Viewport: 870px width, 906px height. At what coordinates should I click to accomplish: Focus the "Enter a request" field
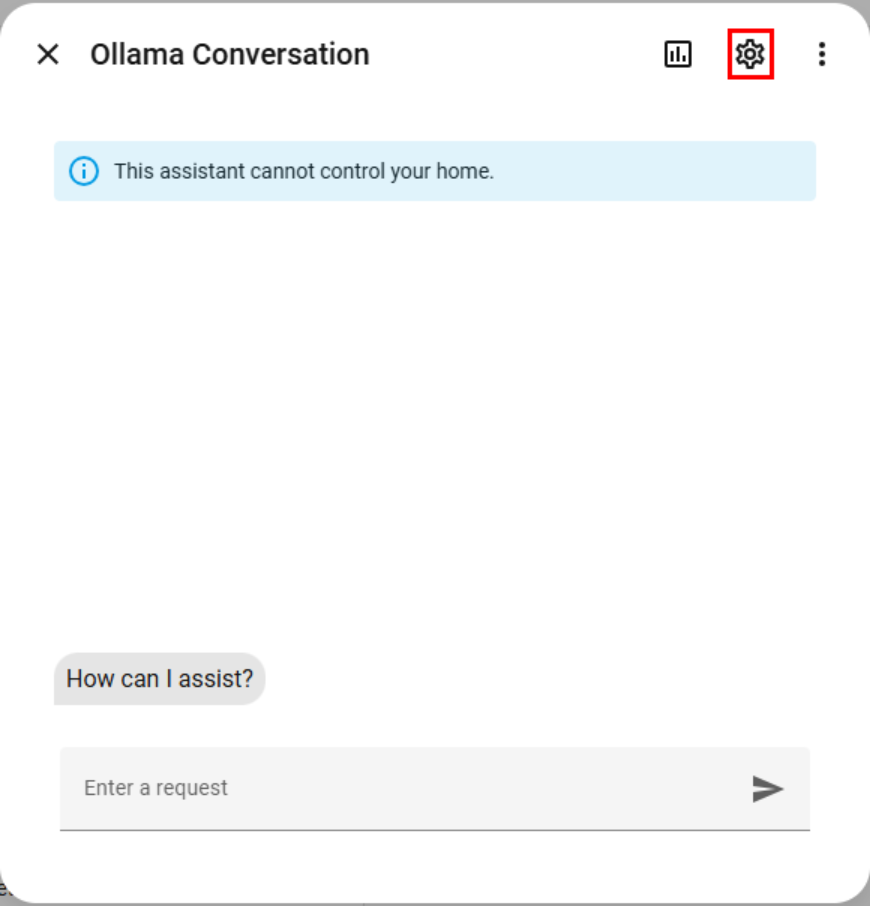pyautogui.click(x=400, y=788)
